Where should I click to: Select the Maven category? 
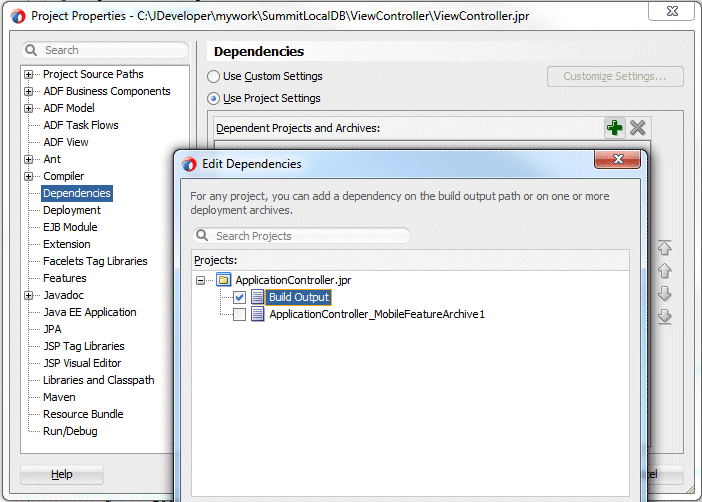point(59,397)
